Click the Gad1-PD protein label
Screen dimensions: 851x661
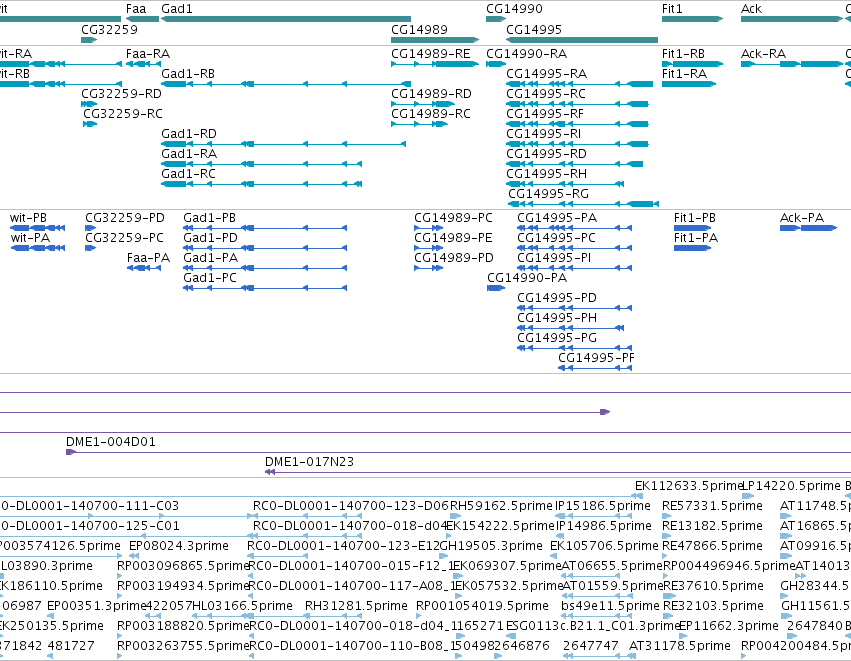(x=211, y=238)
